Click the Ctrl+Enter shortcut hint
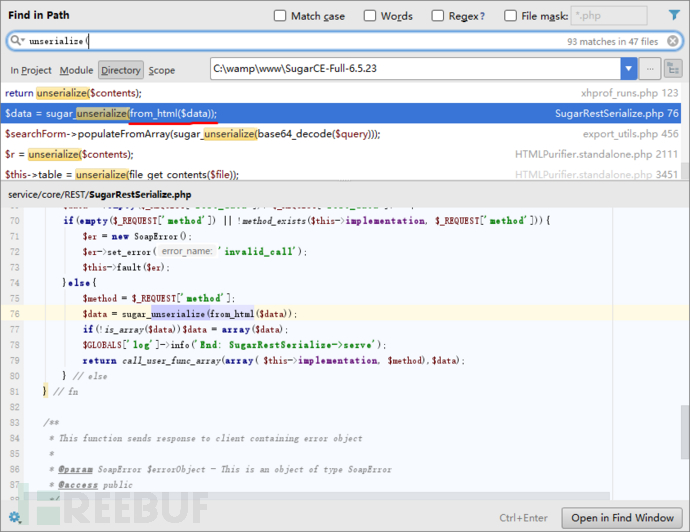The height and width of the screenshot is (532, 690). pos(523,518)
